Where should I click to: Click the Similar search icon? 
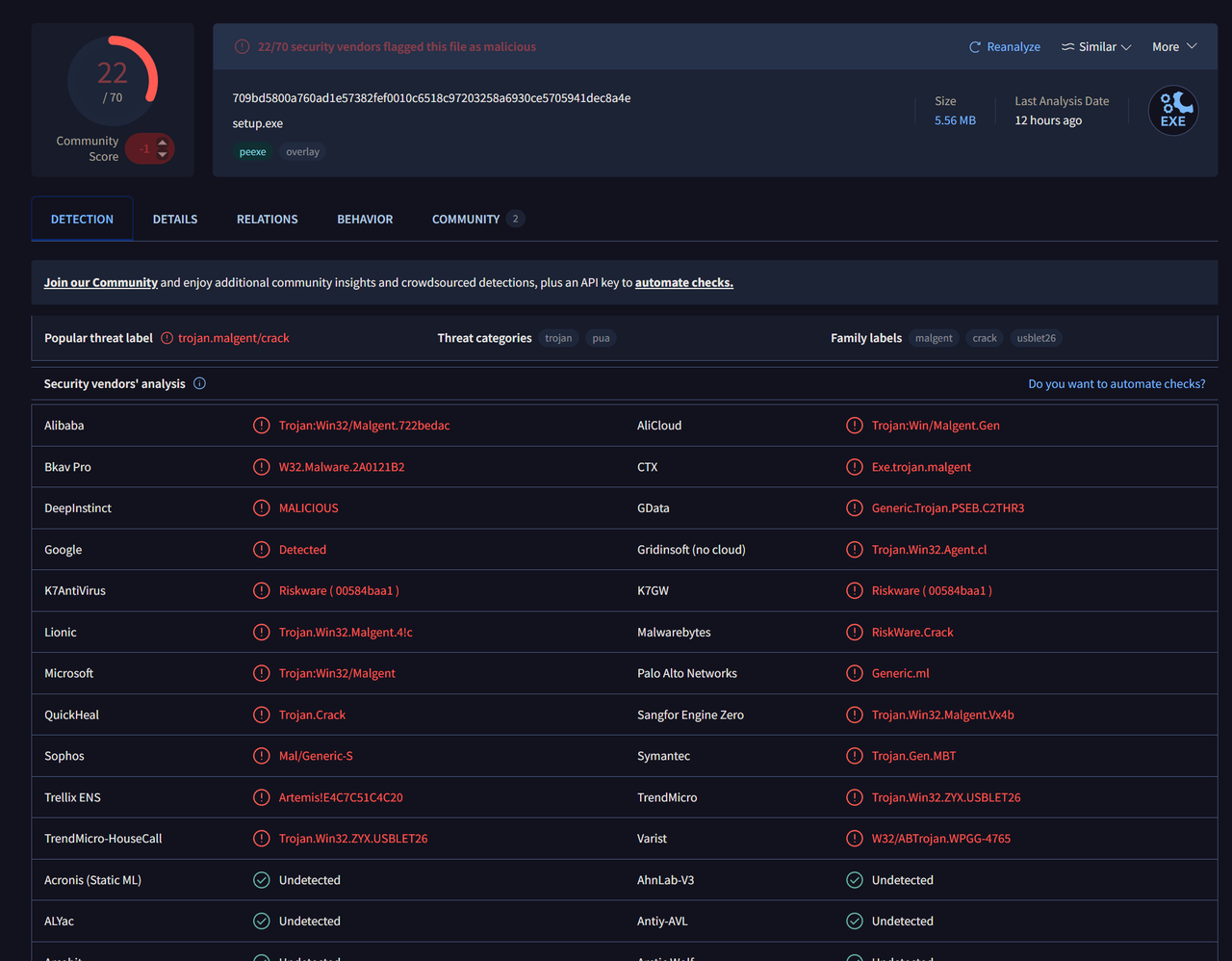1067,47
